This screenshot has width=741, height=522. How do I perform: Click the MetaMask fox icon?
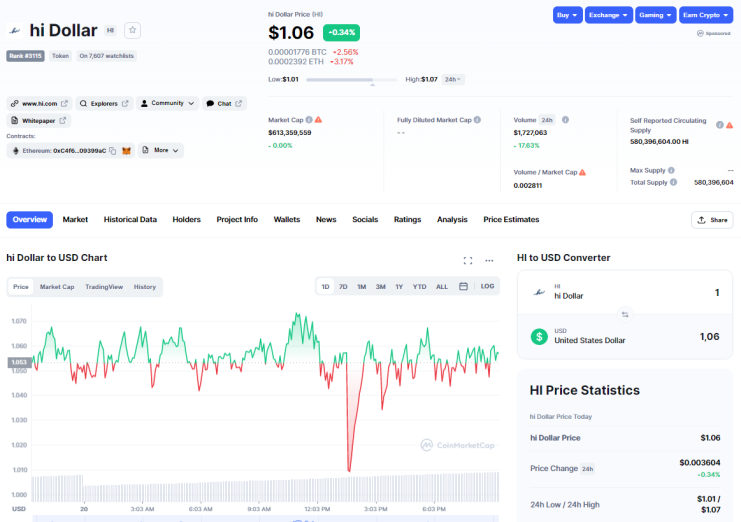126,151
